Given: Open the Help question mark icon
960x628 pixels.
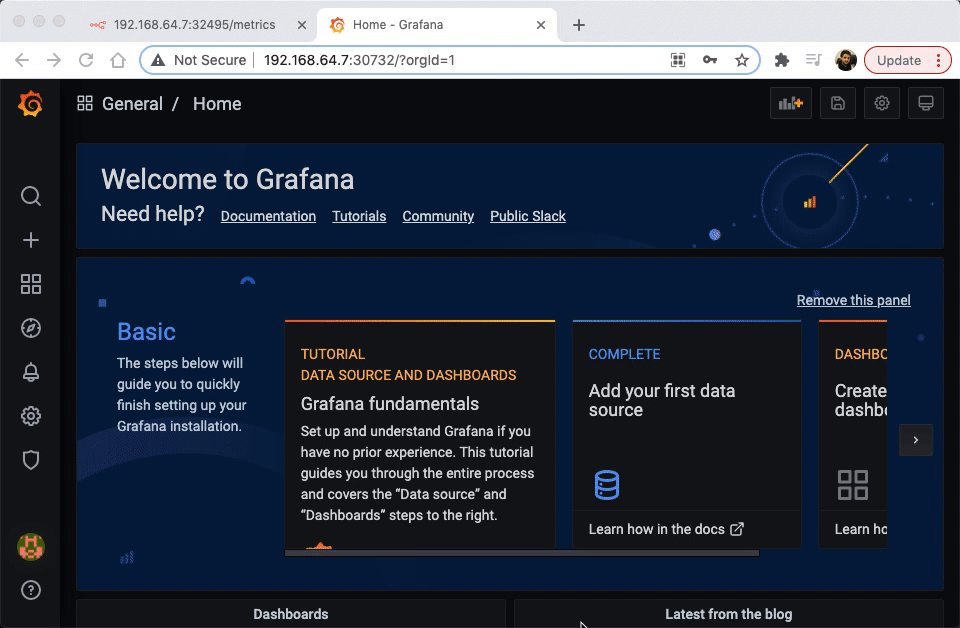Looking at the screenshot, I should 31,590.
